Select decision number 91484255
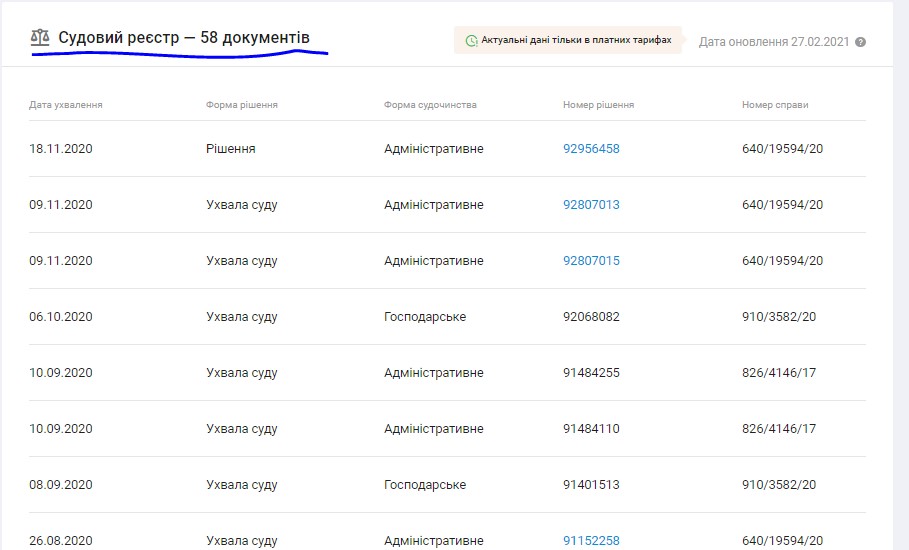The image size is (909, 550). (591, 373)
